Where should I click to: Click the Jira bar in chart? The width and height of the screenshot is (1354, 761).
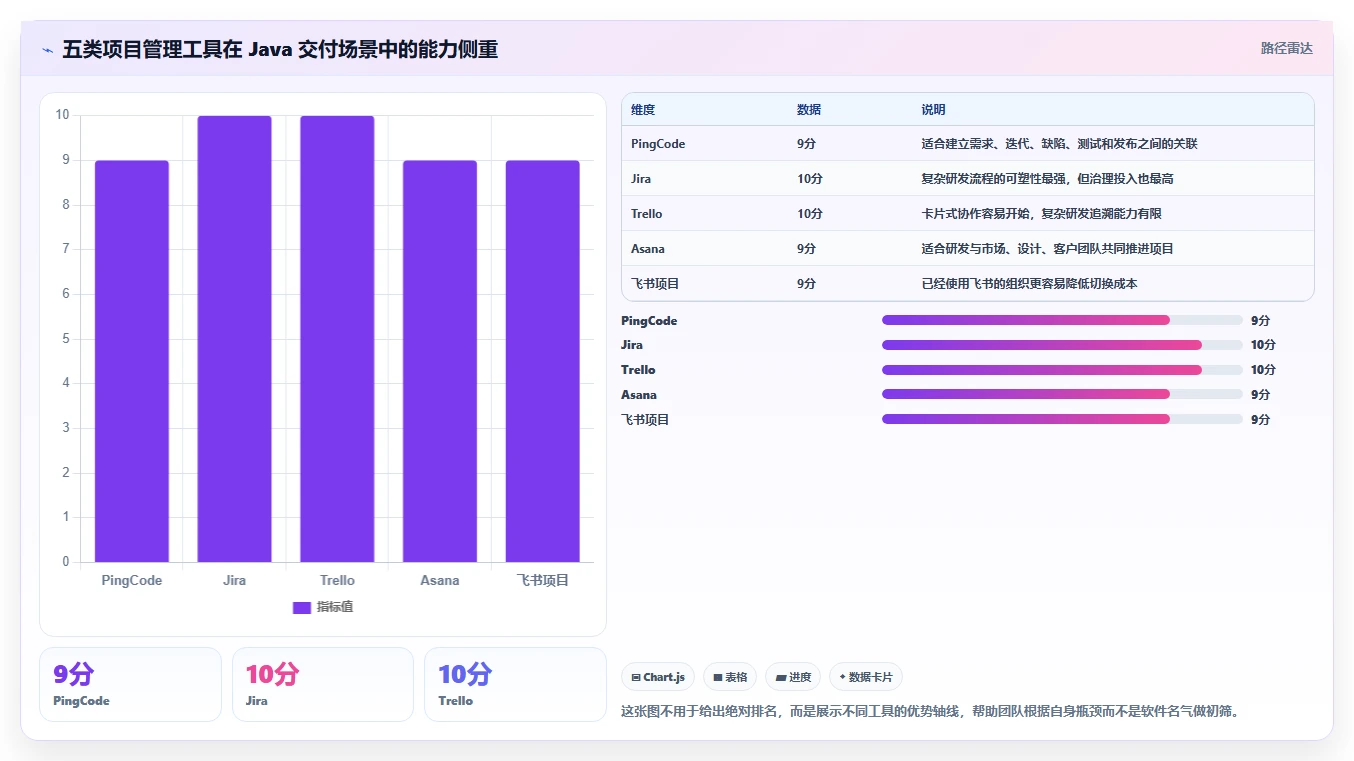pos(234,339)
